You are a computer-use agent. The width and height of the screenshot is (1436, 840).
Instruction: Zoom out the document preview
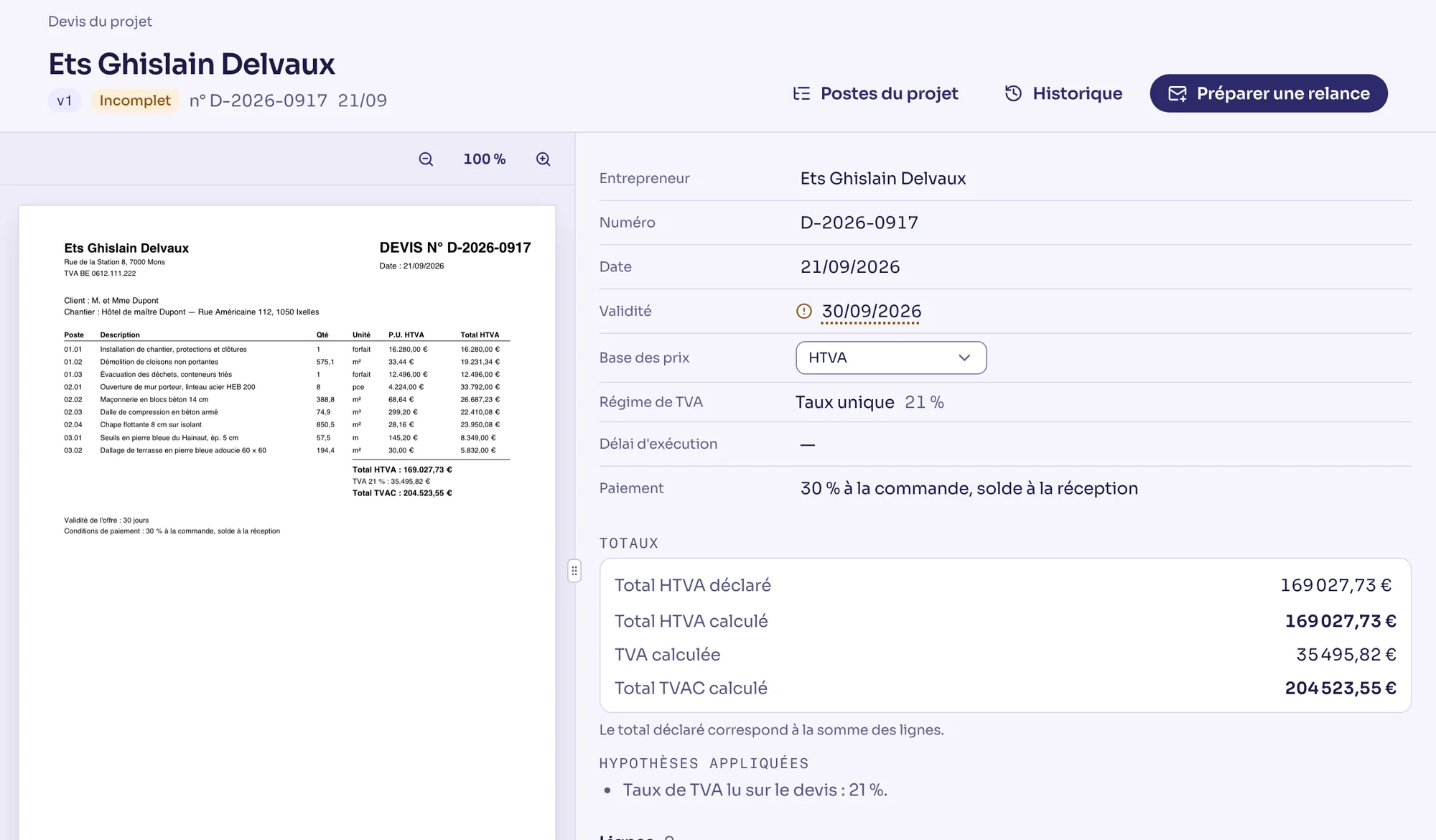coord(426,159)
